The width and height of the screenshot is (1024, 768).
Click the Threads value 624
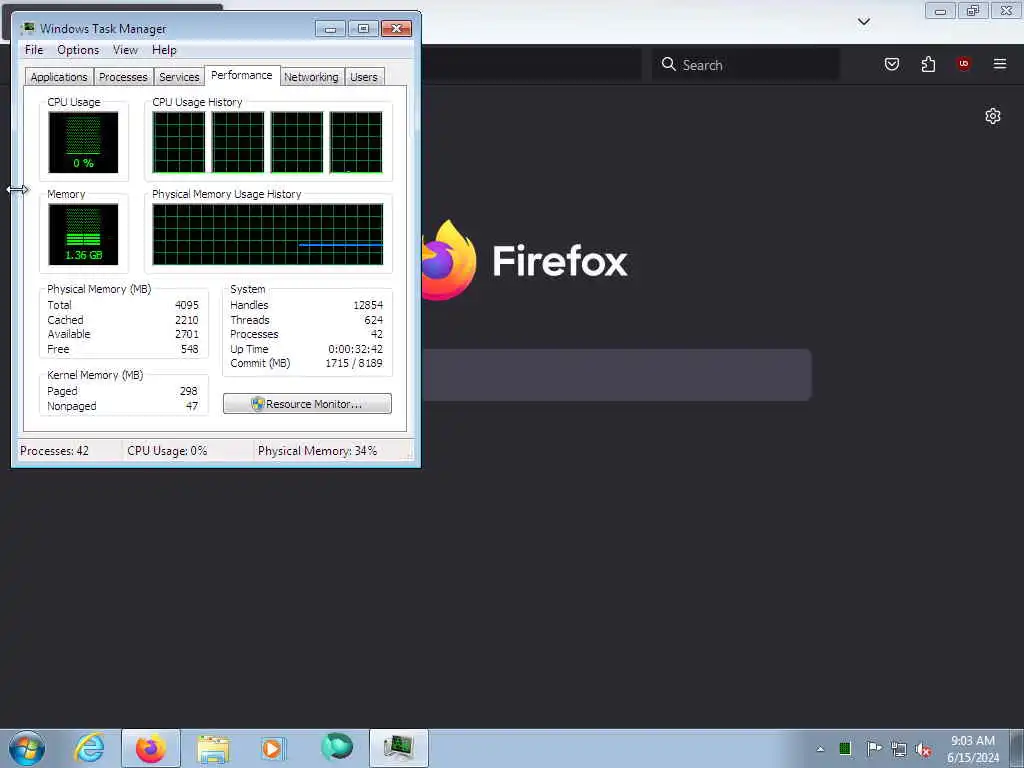374,320
